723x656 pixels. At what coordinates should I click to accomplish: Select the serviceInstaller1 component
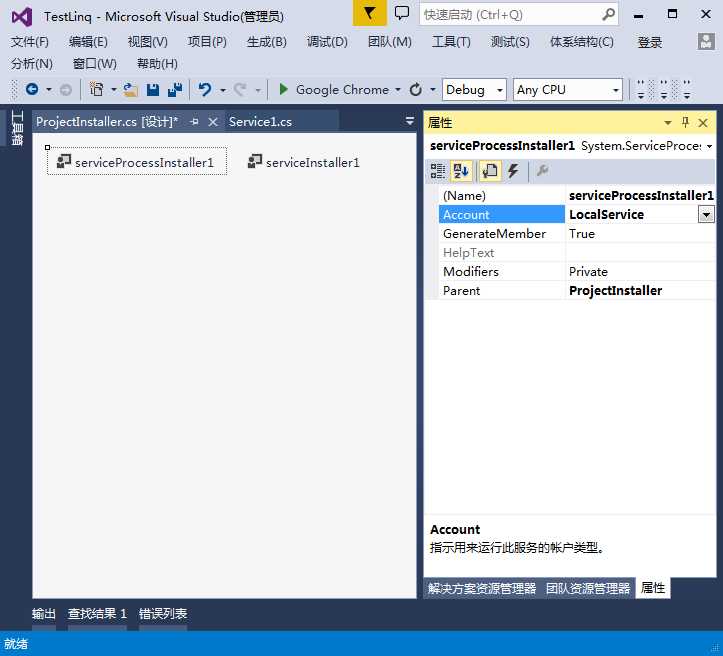[x=303, y=162]
